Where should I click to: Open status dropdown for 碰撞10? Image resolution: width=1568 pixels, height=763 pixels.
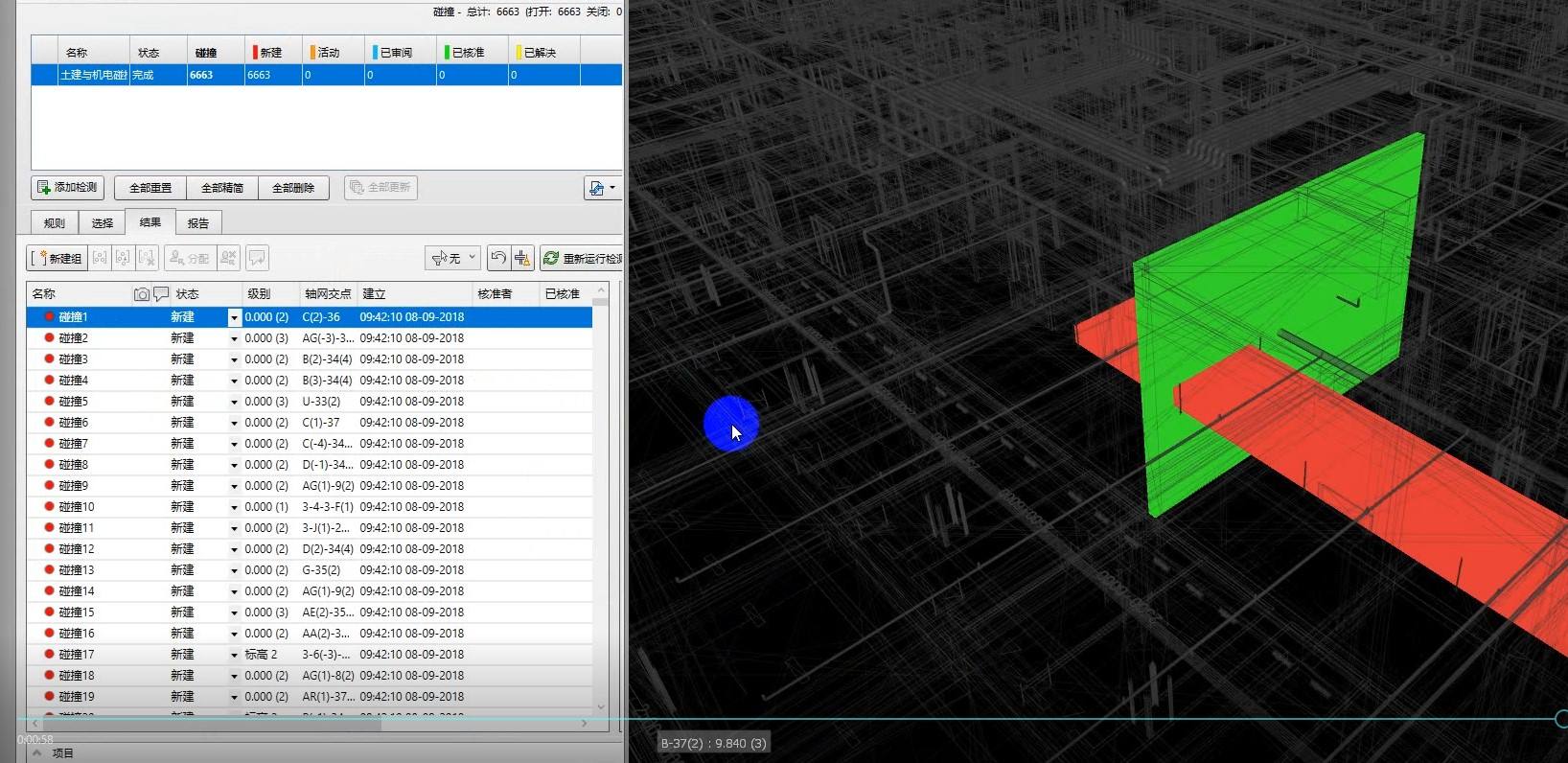[x=234, y=507]
